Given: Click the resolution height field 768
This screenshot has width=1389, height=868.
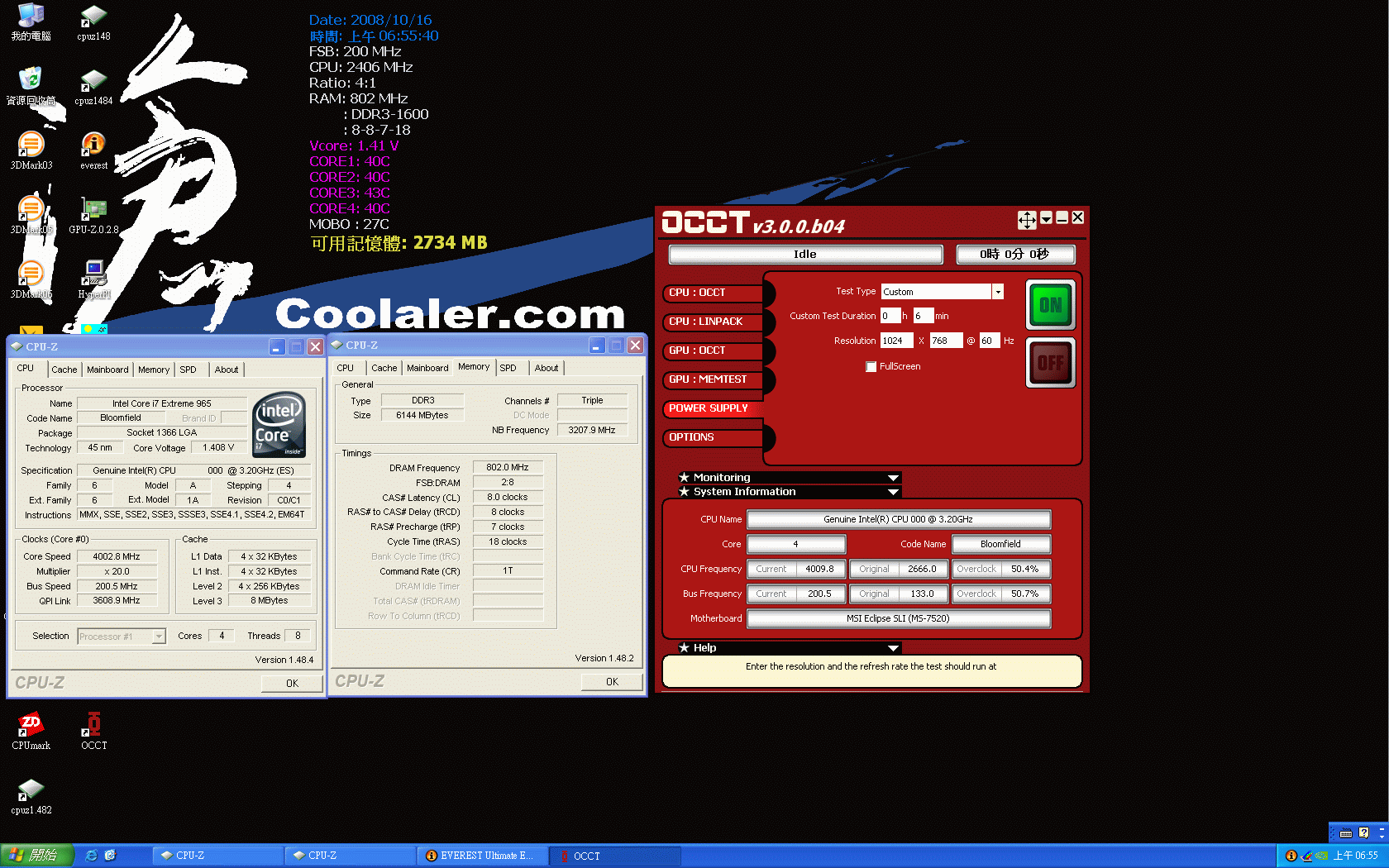Looking at the screenshot, I should 946,341.
